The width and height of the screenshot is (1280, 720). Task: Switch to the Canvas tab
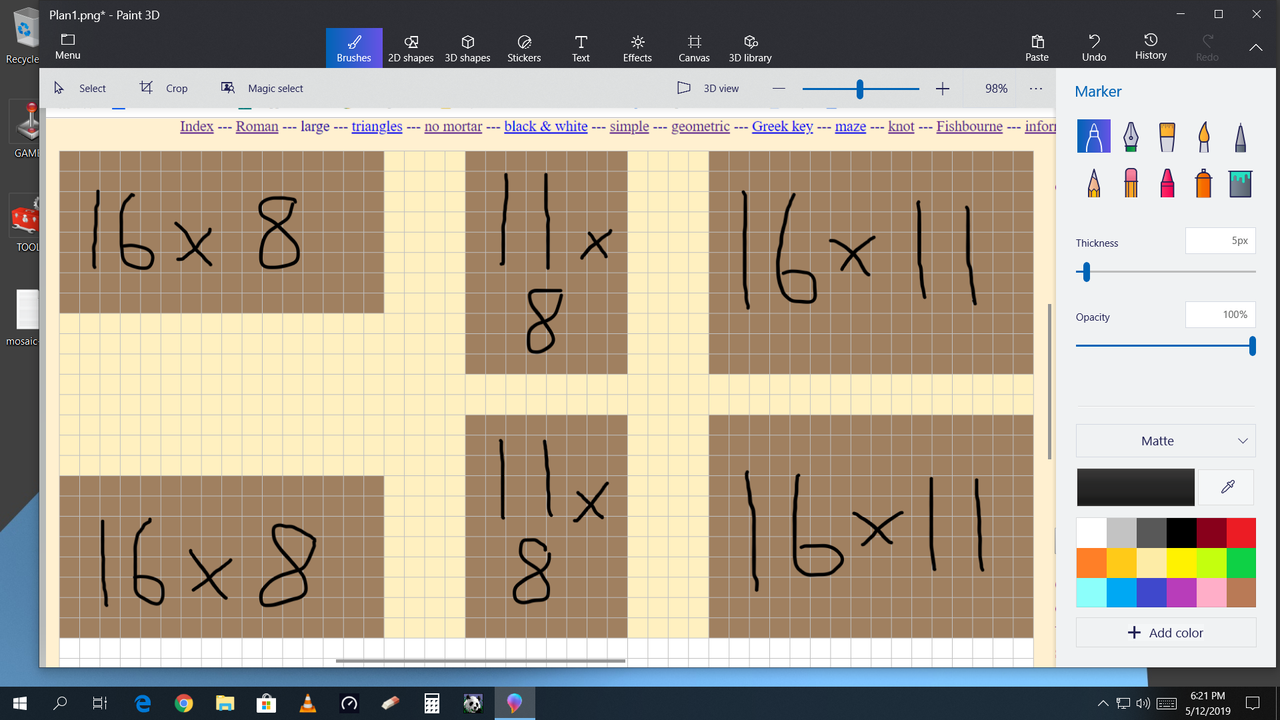(x=693, y=47)
